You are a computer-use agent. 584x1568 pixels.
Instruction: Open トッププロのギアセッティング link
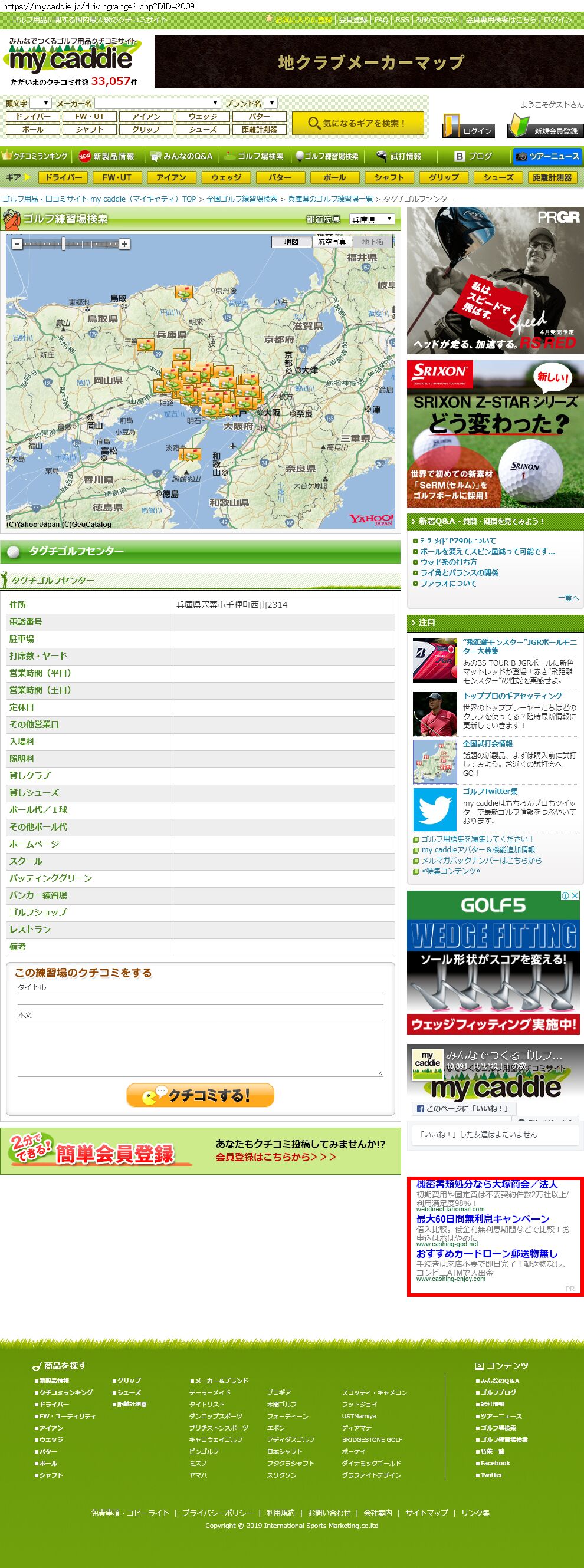point(512,696)
